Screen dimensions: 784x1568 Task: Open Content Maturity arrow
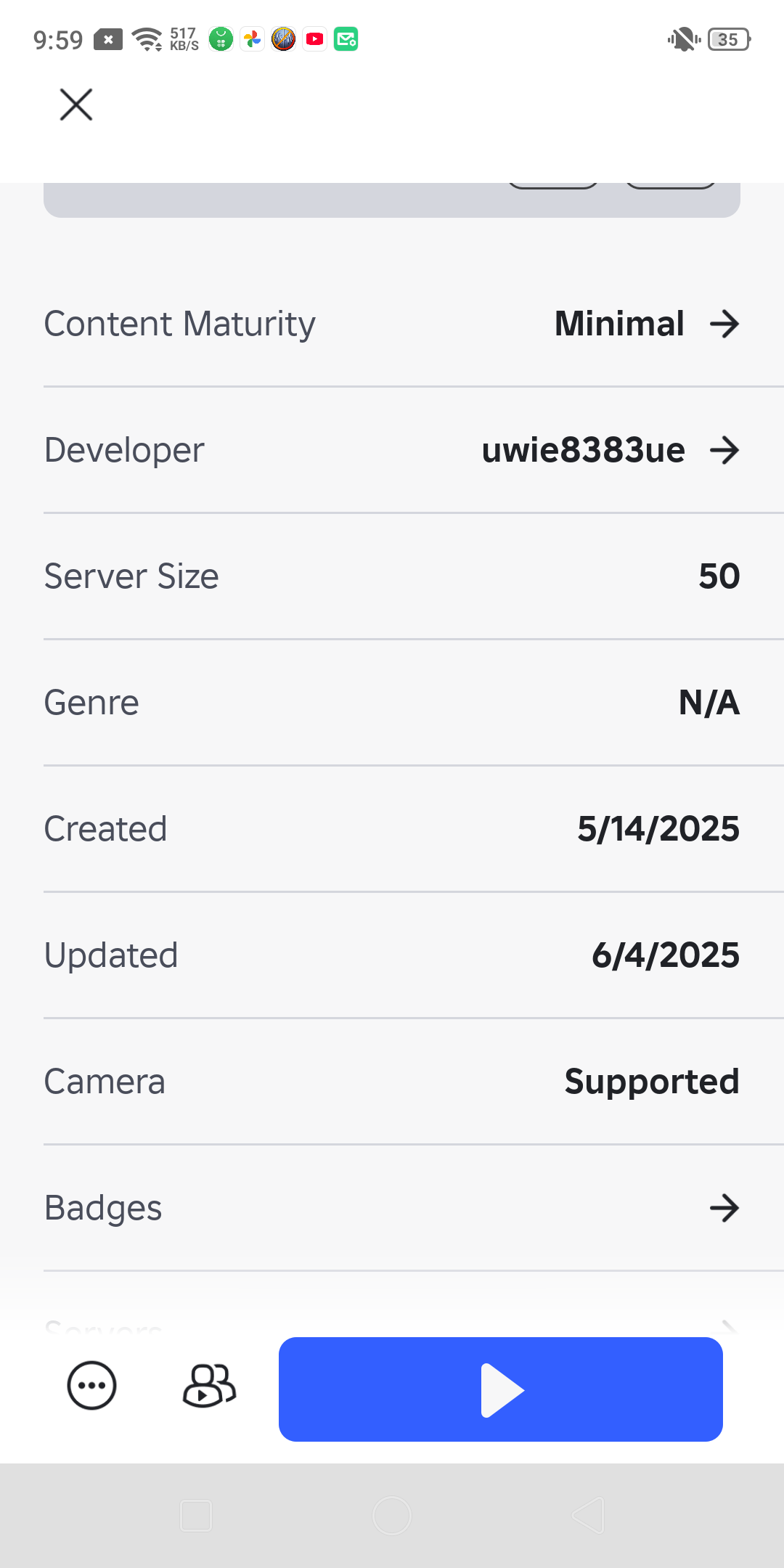[724, 324]
